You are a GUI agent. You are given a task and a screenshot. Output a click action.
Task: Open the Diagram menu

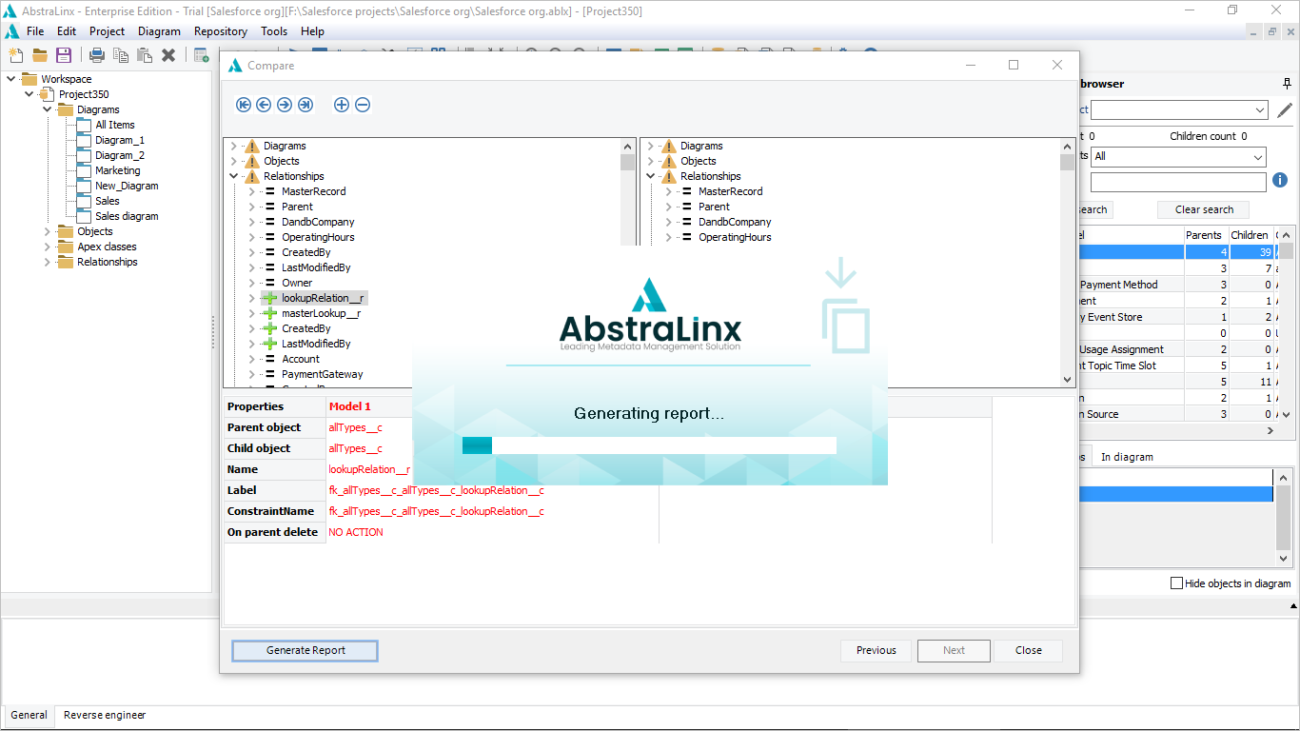[159, 31]
